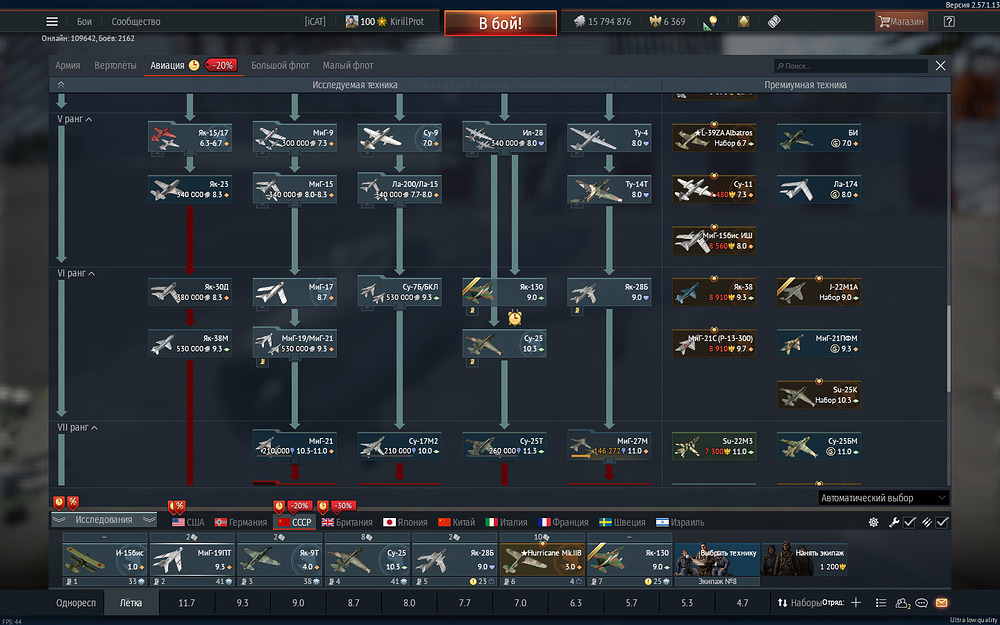Select the Германия nation tab

tap(240, 522)
